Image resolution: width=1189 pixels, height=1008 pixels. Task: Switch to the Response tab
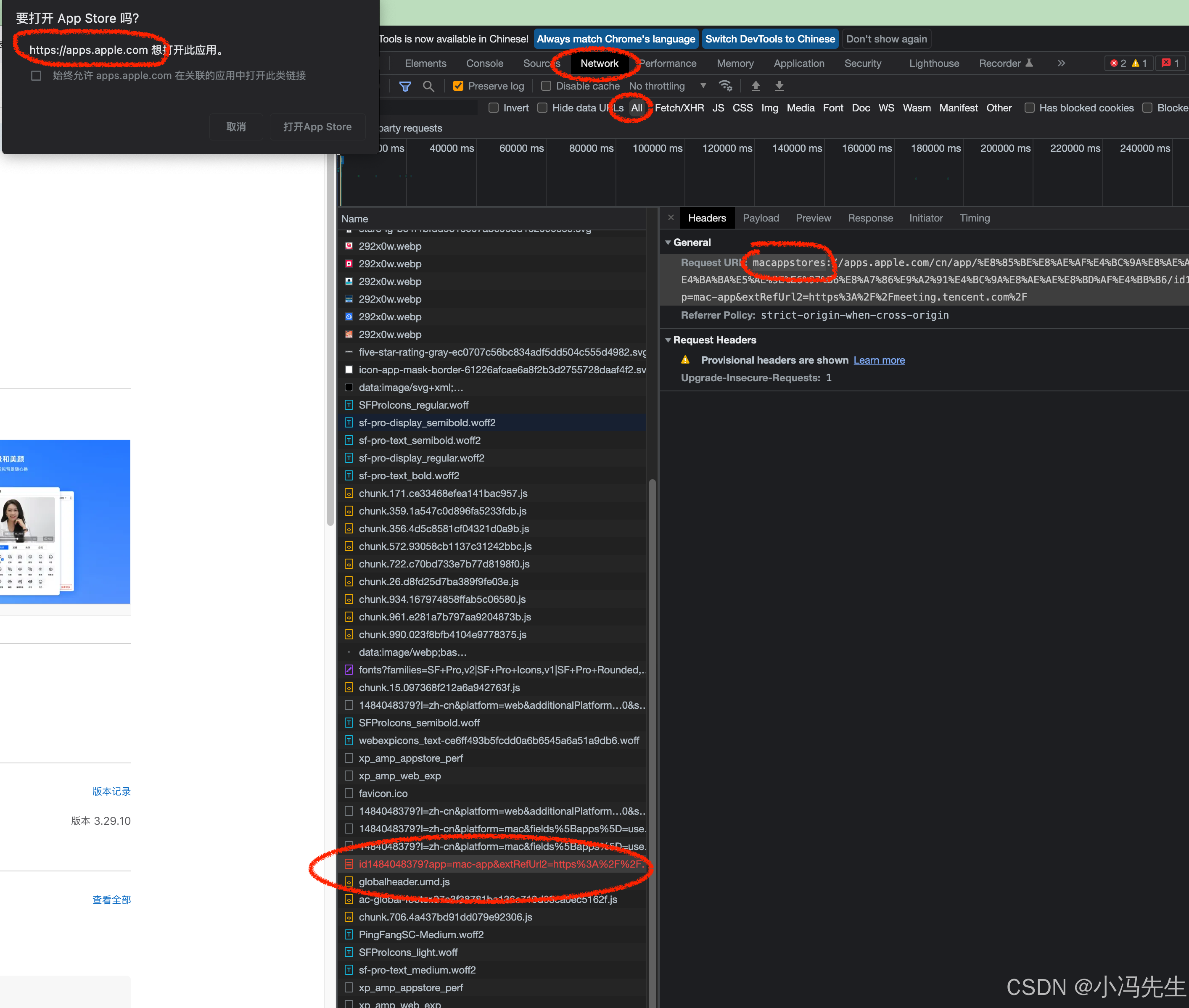coord(870,218)
